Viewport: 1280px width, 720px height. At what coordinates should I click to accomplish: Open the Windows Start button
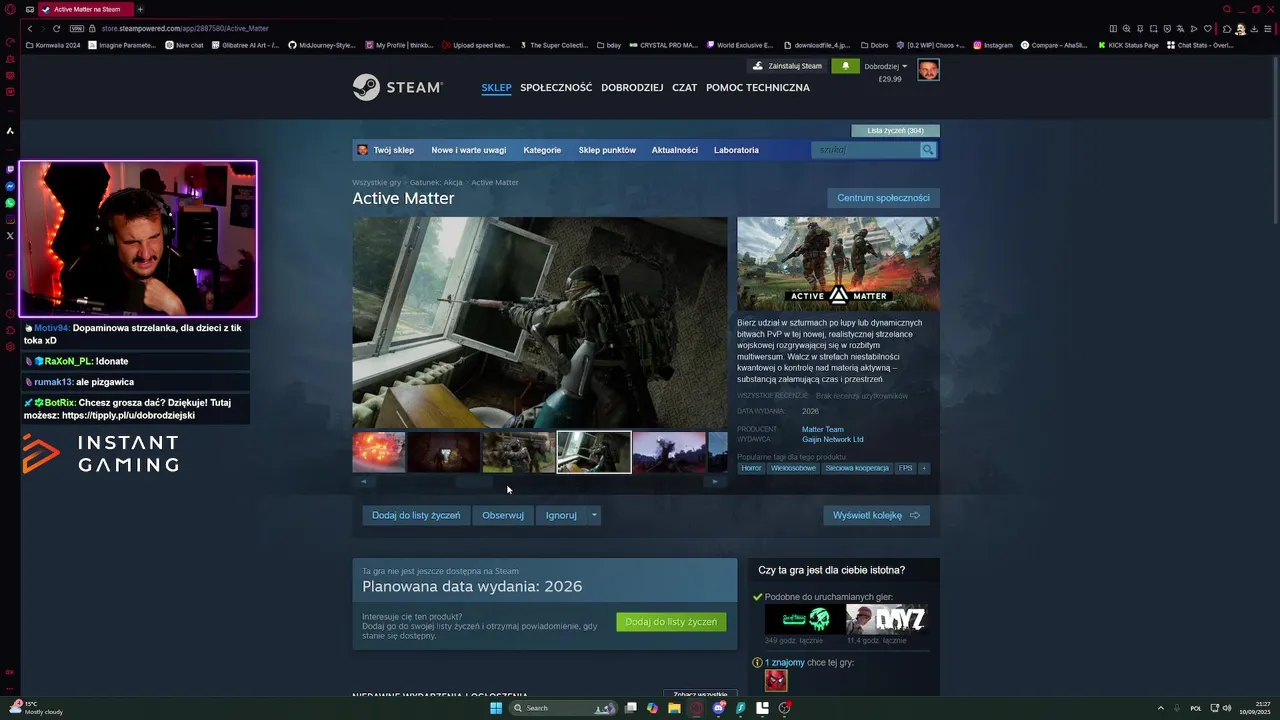[496, 708]
